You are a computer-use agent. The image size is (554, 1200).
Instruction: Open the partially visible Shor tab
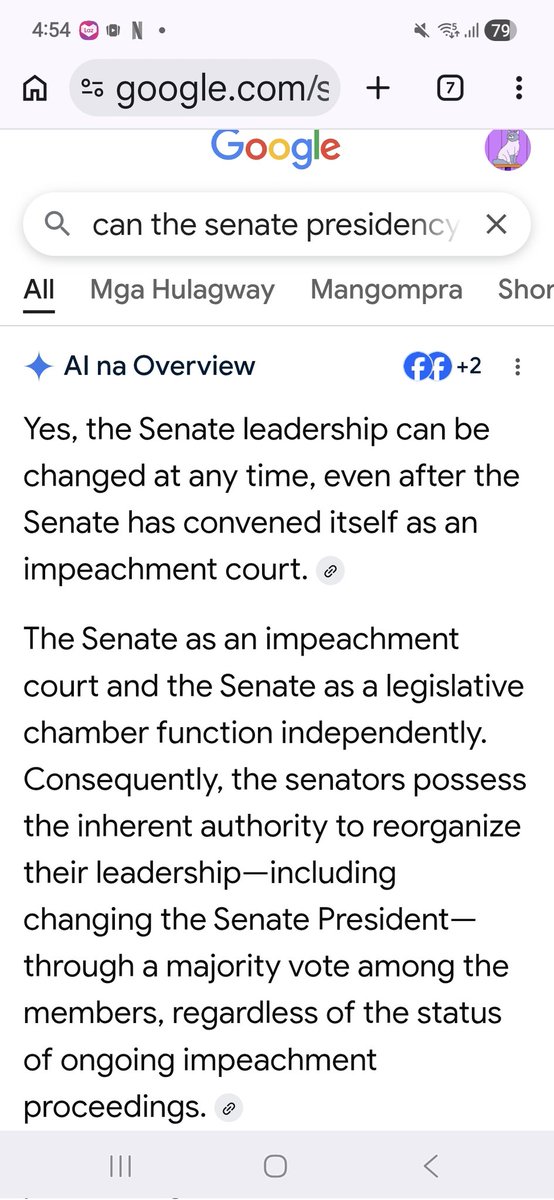(525, 290)
